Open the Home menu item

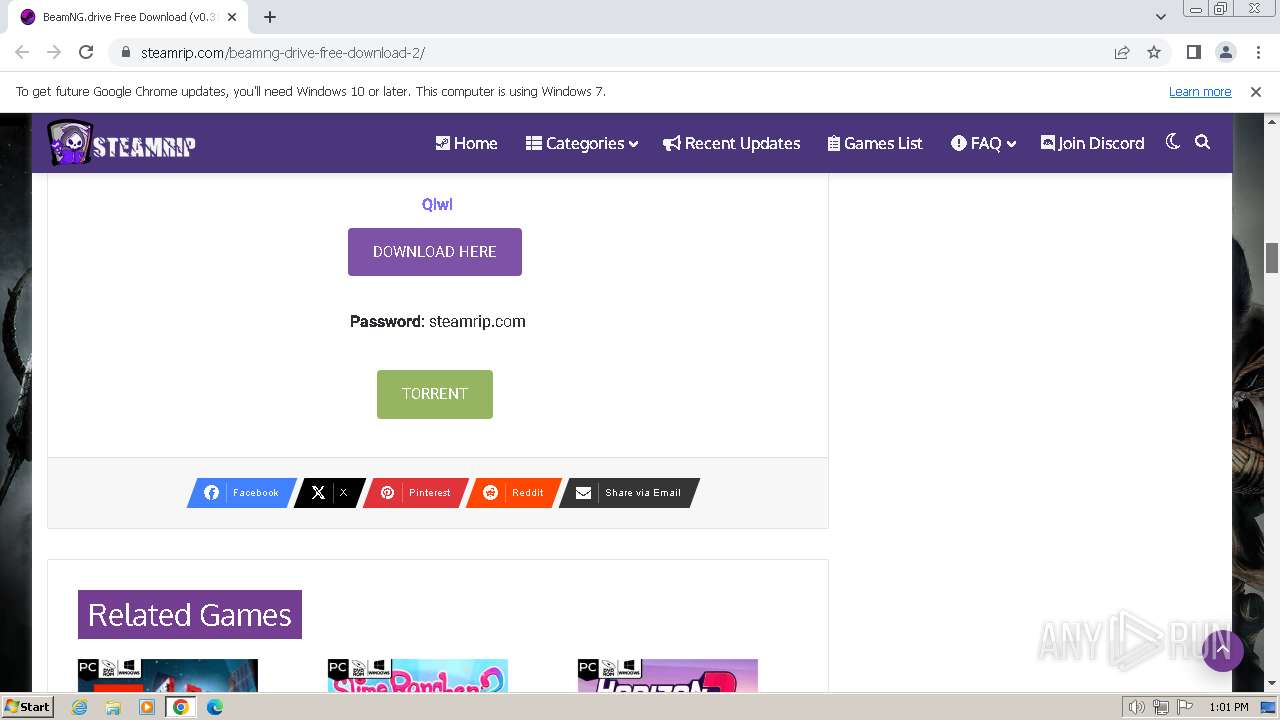pos(466,143)
